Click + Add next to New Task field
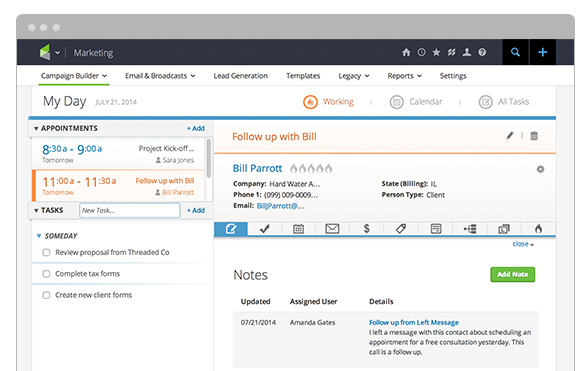 (x=195, y=210)
